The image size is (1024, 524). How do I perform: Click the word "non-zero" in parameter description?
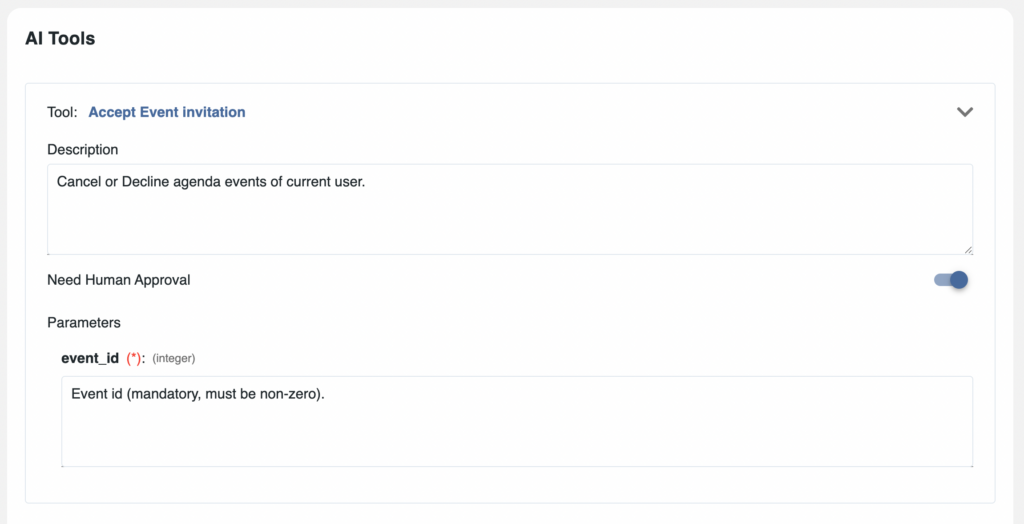[291, 394]
